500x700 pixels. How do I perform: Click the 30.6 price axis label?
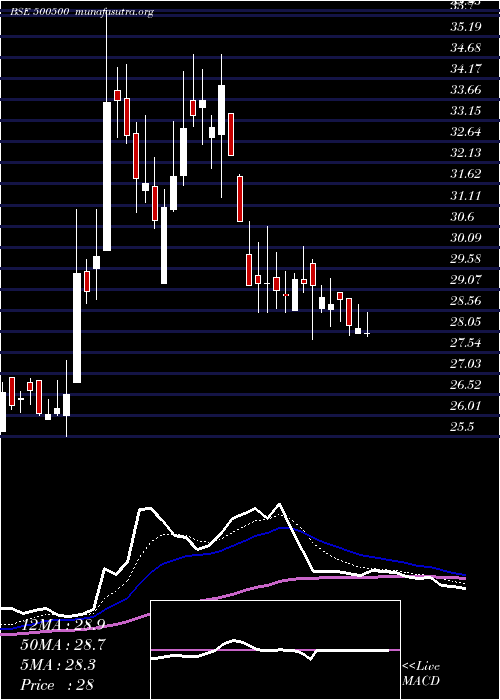(462, 216)
